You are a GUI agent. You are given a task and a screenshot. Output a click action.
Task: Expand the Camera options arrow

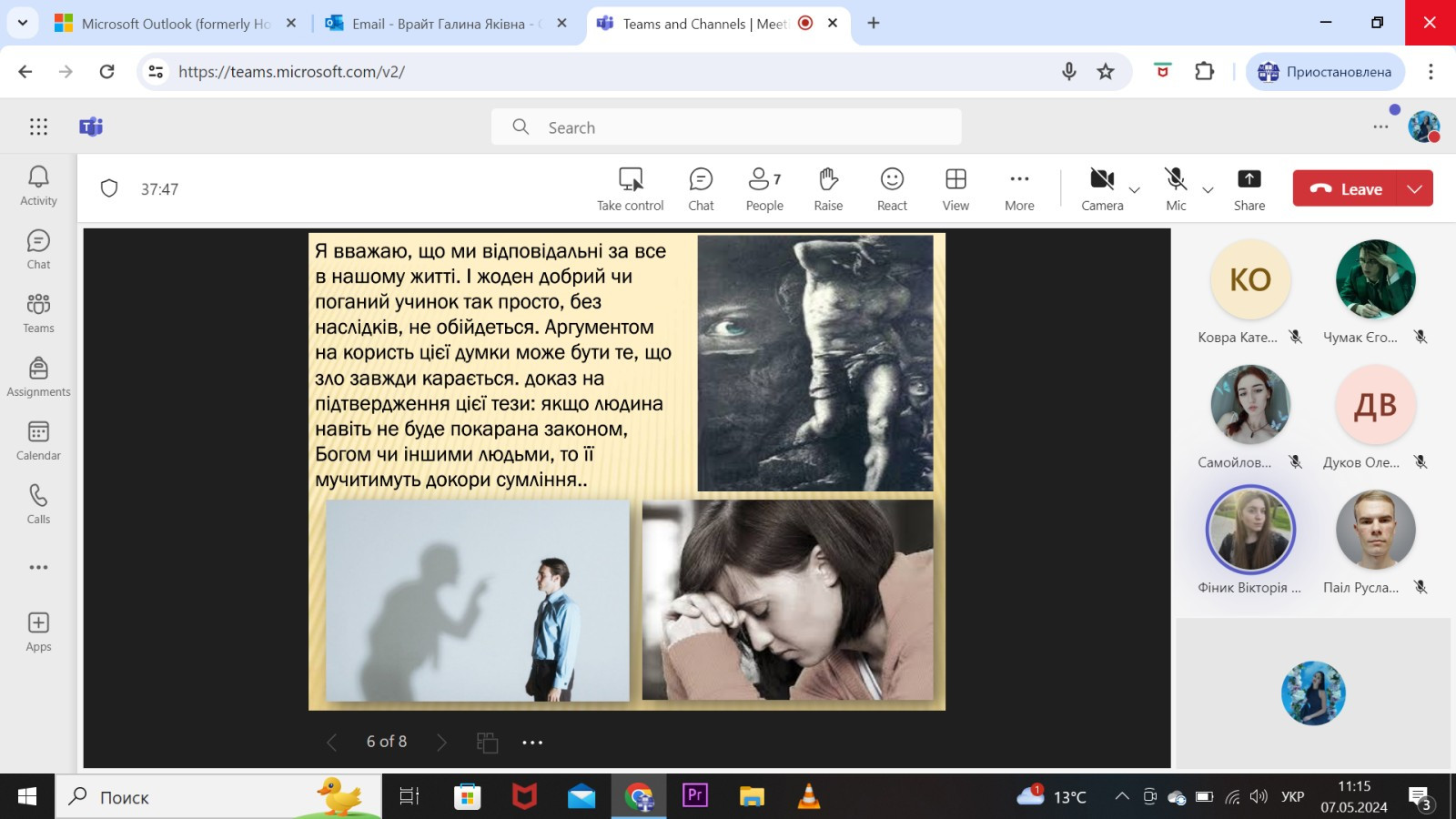[x=1135, y=190]
